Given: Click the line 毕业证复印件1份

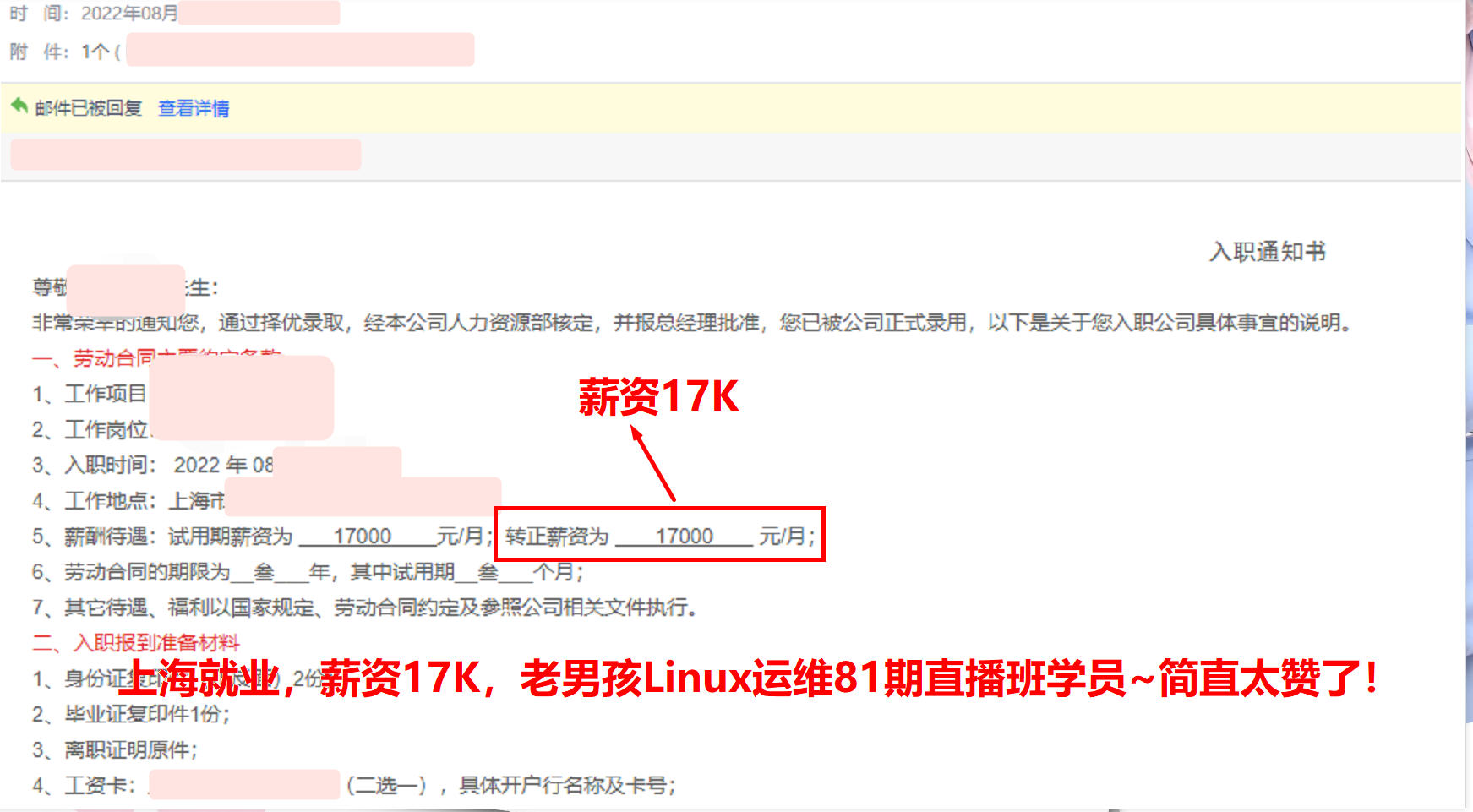Looking at the screenshot, I should (x=131, y=715).
